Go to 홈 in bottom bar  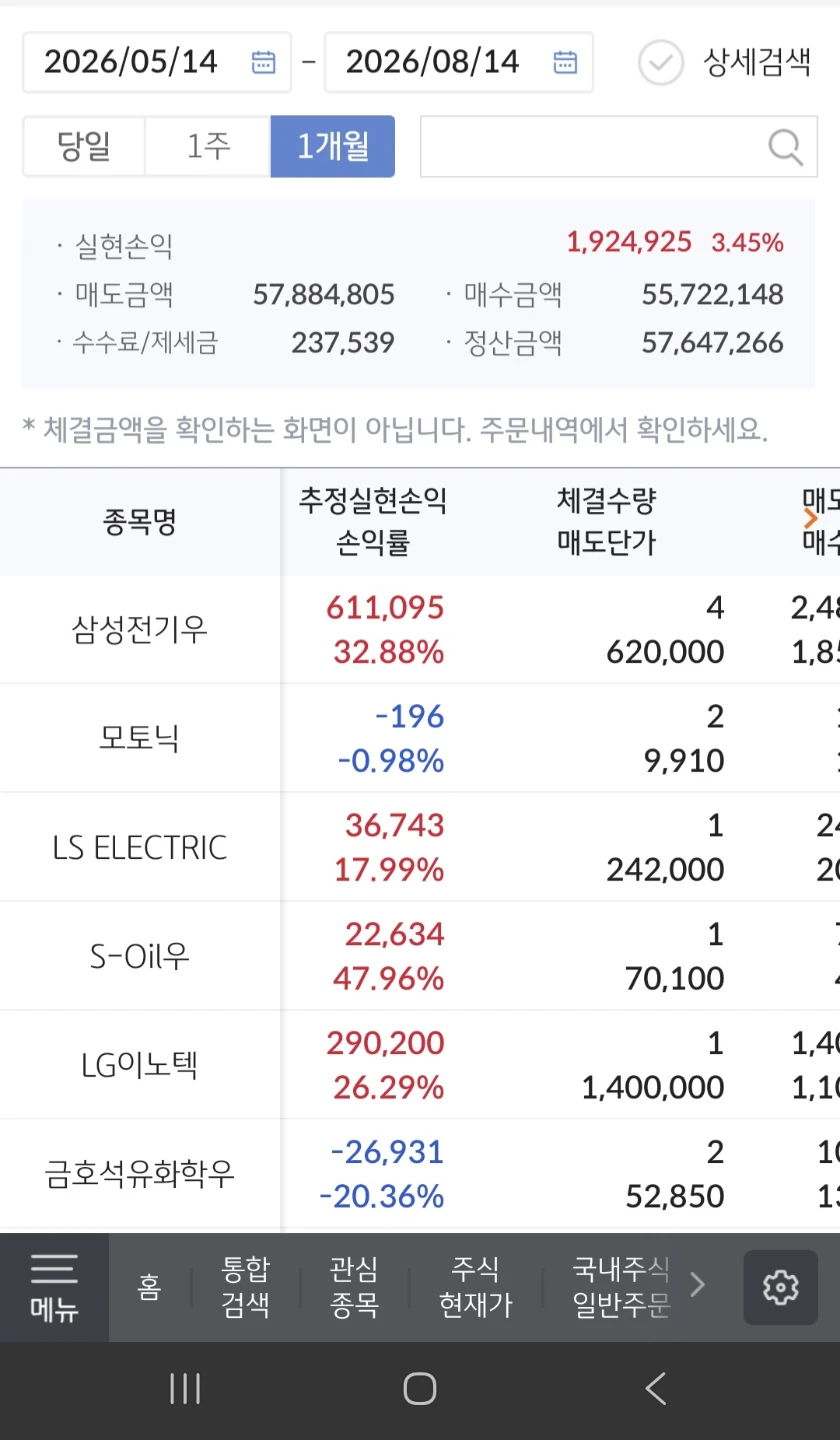(150, 1287)
